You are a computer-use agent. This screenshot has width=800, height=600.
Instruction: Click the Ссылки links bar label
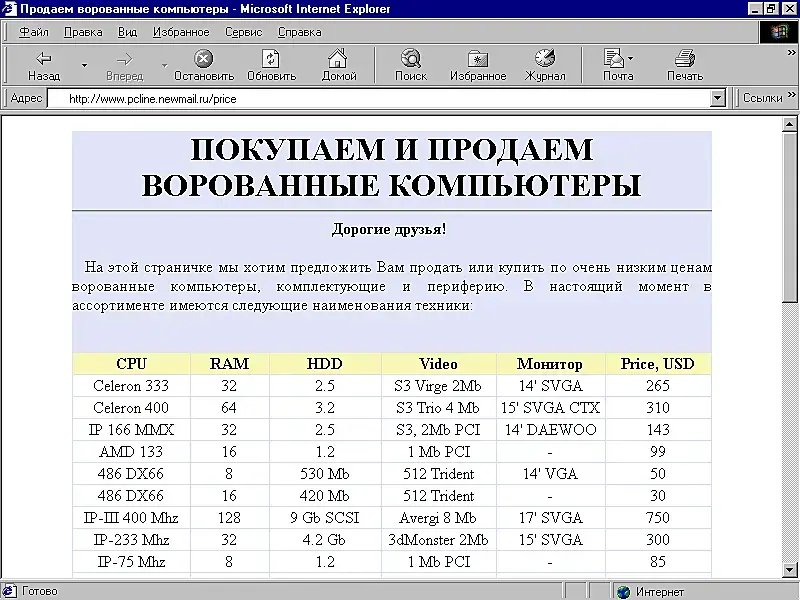tap(762, 97)
